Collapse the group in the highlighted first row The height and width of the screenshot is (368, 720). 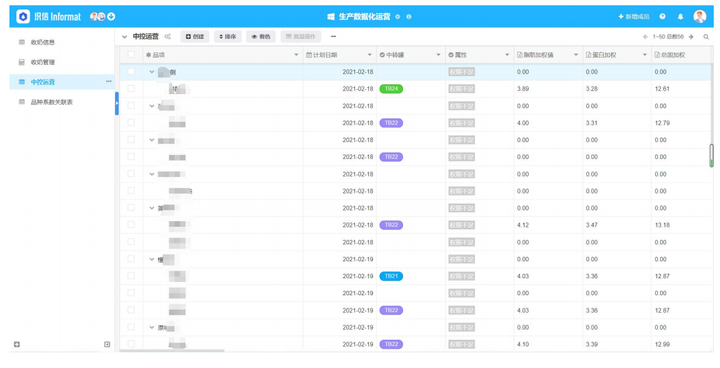coord(152,72)
